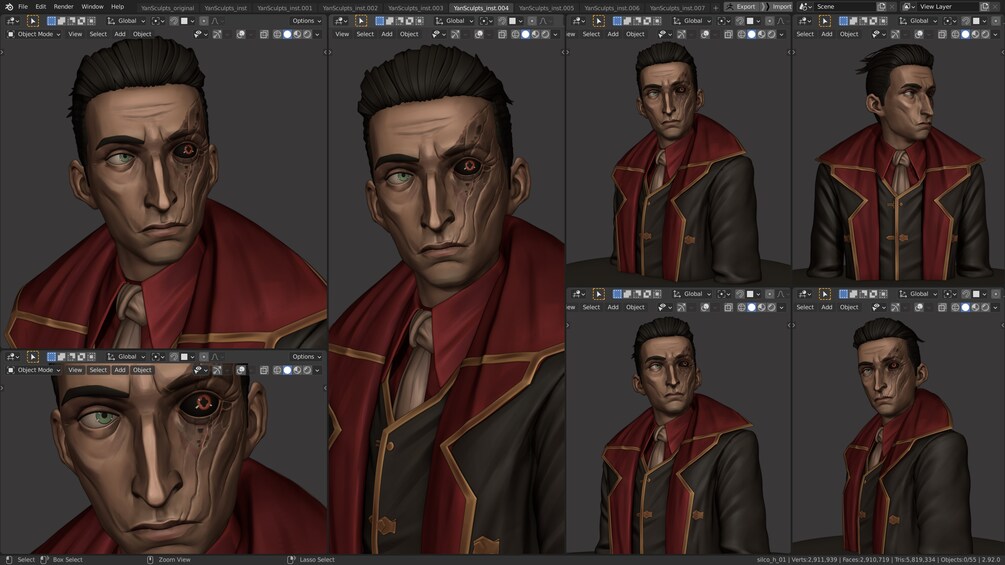The height and width of the screenshot is (565, 1005).
Task: Toggle overlays in eye close-up viewport
Action: coord(240,370)
